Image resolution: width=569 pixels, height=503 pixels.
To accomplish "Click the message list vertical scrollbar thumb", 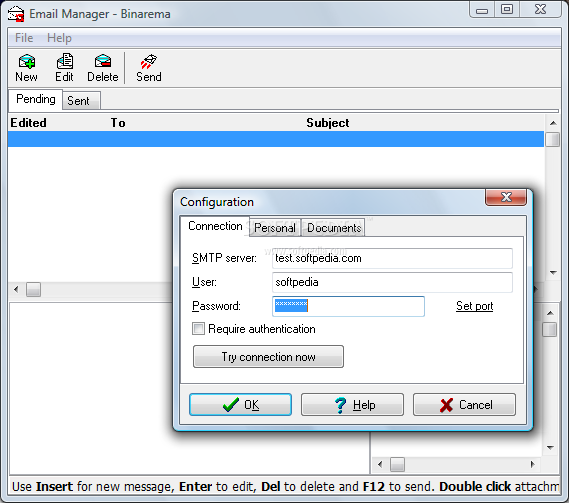I will pos(553,139).
